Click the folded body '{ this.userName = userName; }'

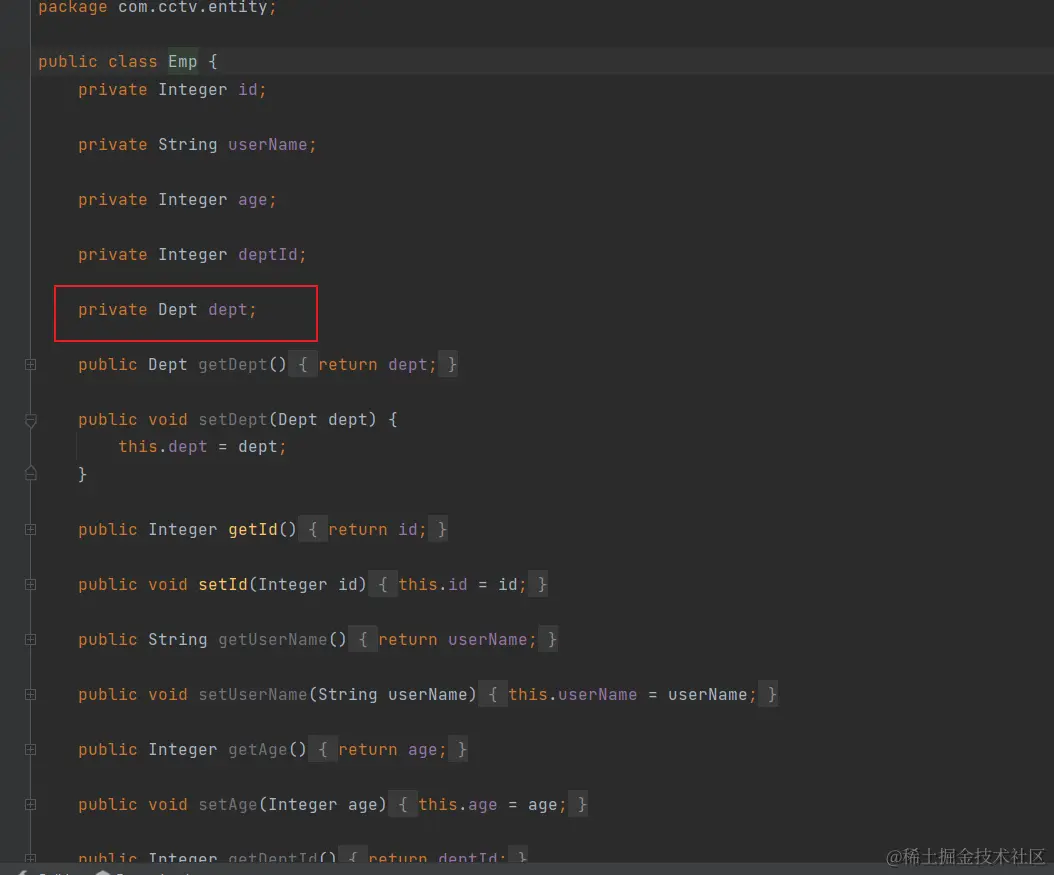(x=629, y=695)
